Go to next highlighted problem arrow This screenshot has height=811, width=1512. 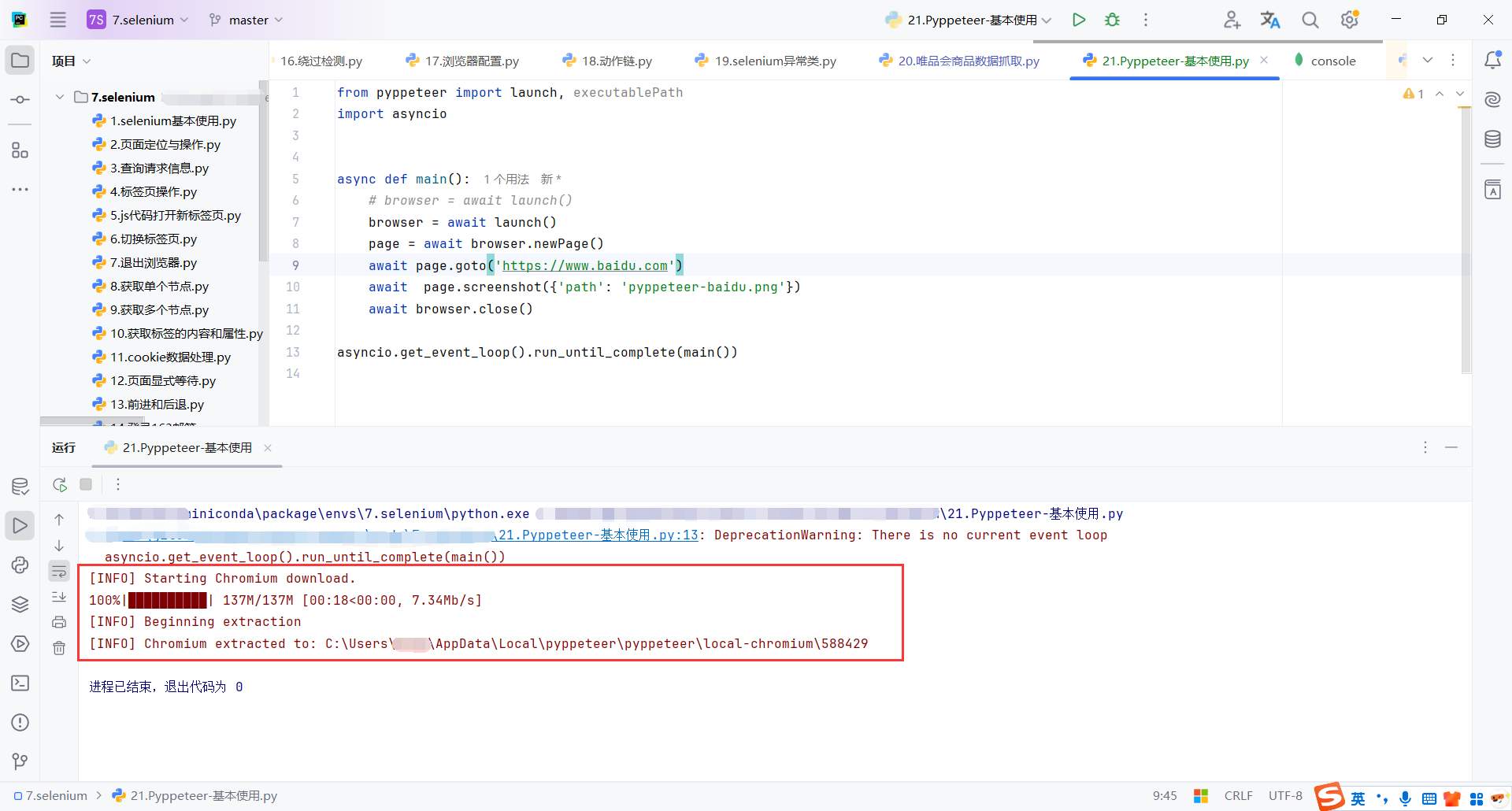pos(1460,94)
